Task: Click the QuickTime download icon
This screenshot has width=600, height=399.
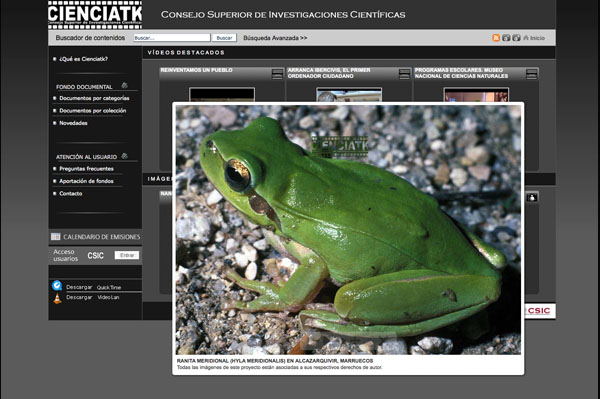Action: [x=57, y=285]
